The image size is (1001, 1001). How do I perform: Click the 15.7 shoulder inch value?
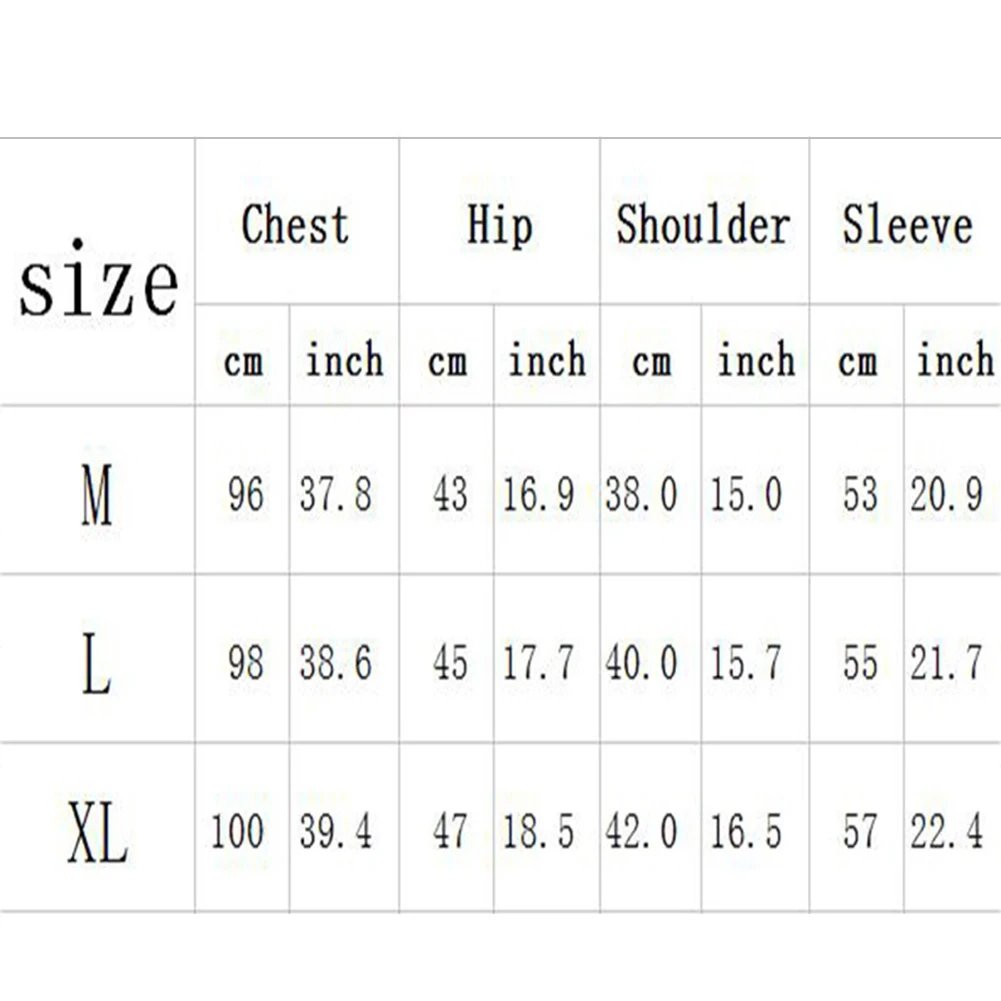[745, 663]
